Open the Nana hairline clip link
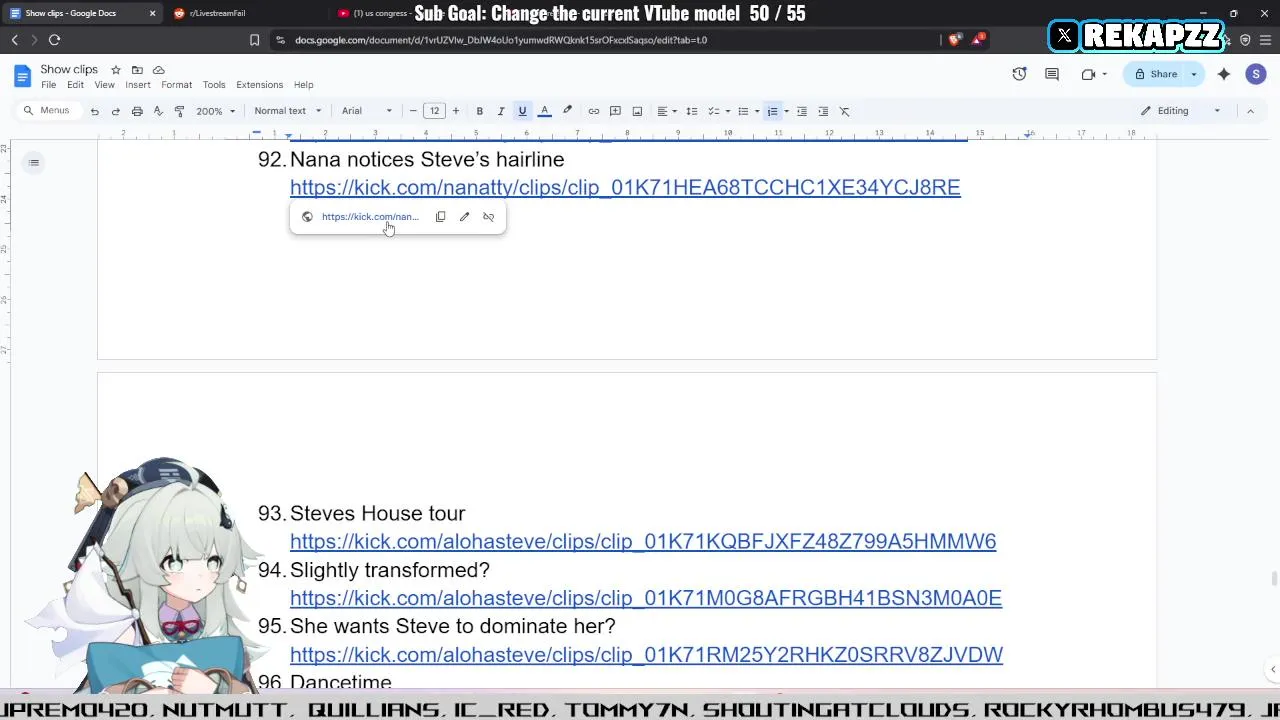 tap(625, 187)
